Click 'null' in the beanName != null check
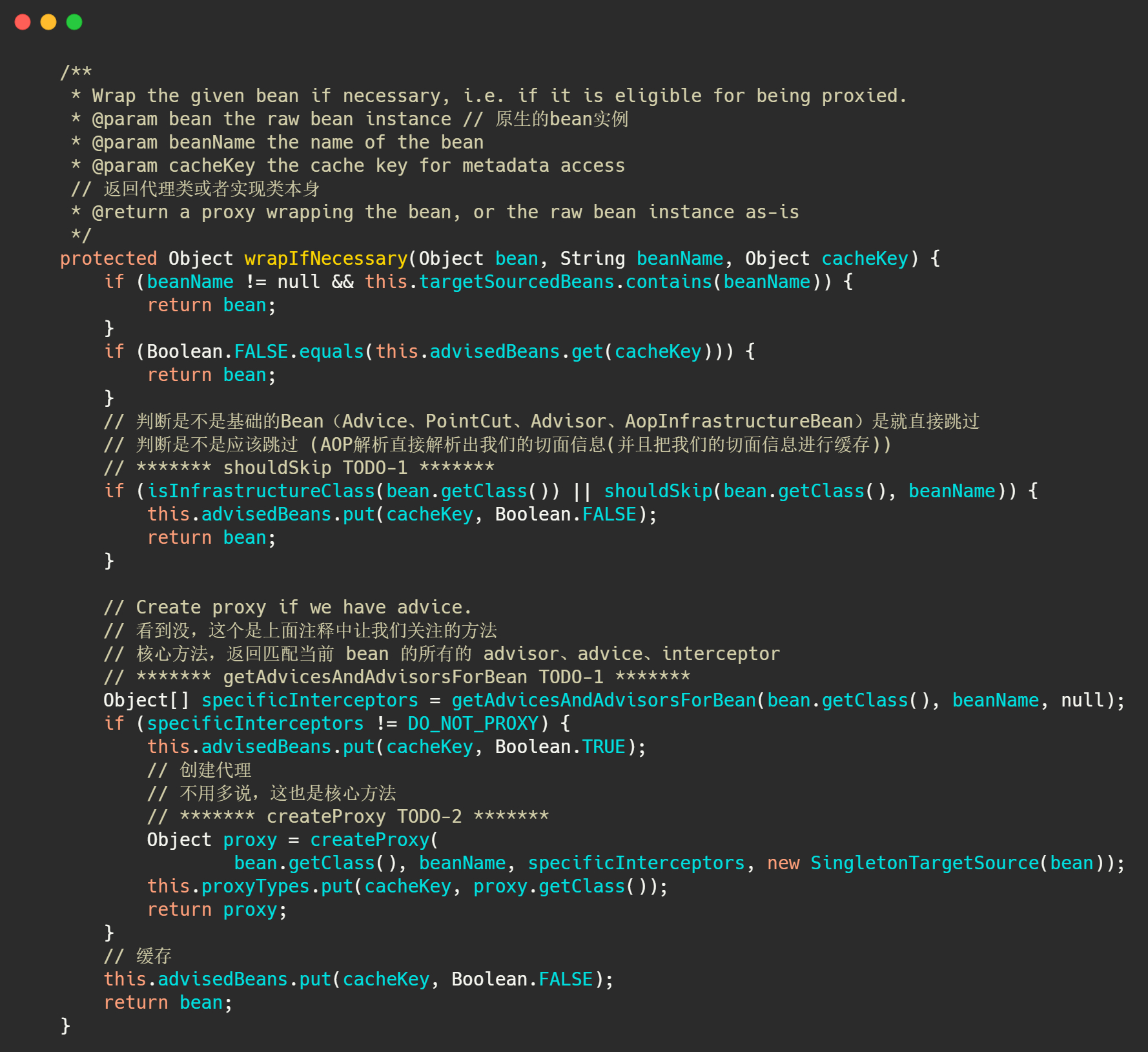Viewport: 1148px width, 1052px height. (298, 282)
